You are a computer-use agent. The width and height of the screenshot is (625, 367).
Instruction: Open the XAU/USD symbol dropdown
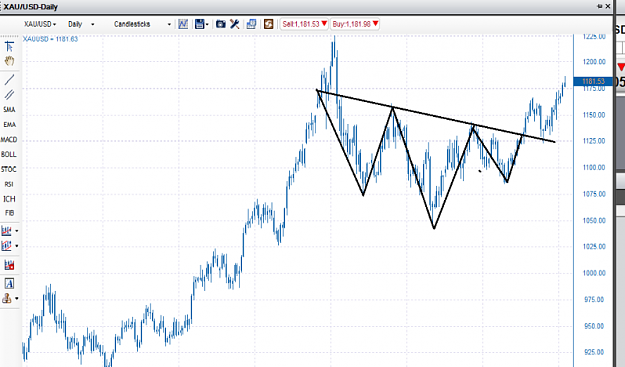click(x=40, y=24)
